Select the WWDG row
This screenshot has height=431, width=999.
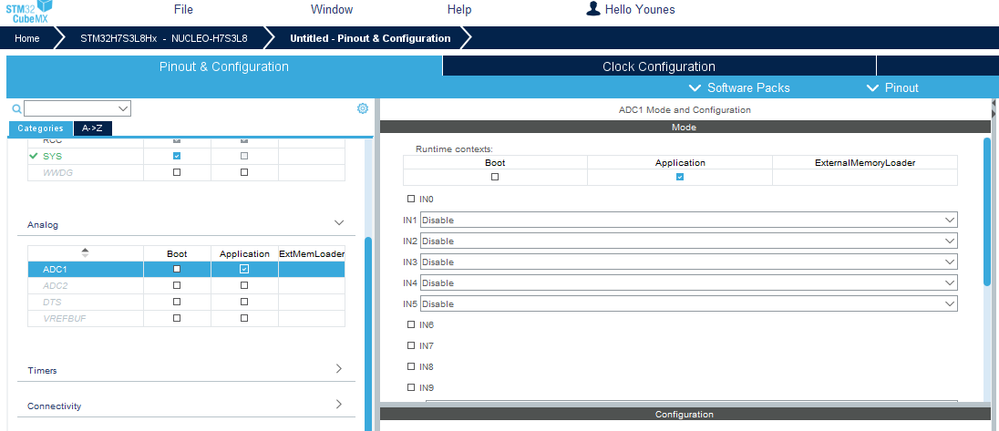point(186,172)
